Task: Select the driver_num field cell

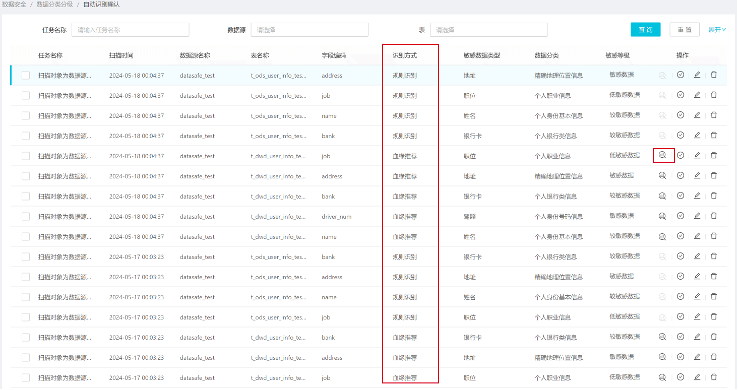Action: click(336, 216)
